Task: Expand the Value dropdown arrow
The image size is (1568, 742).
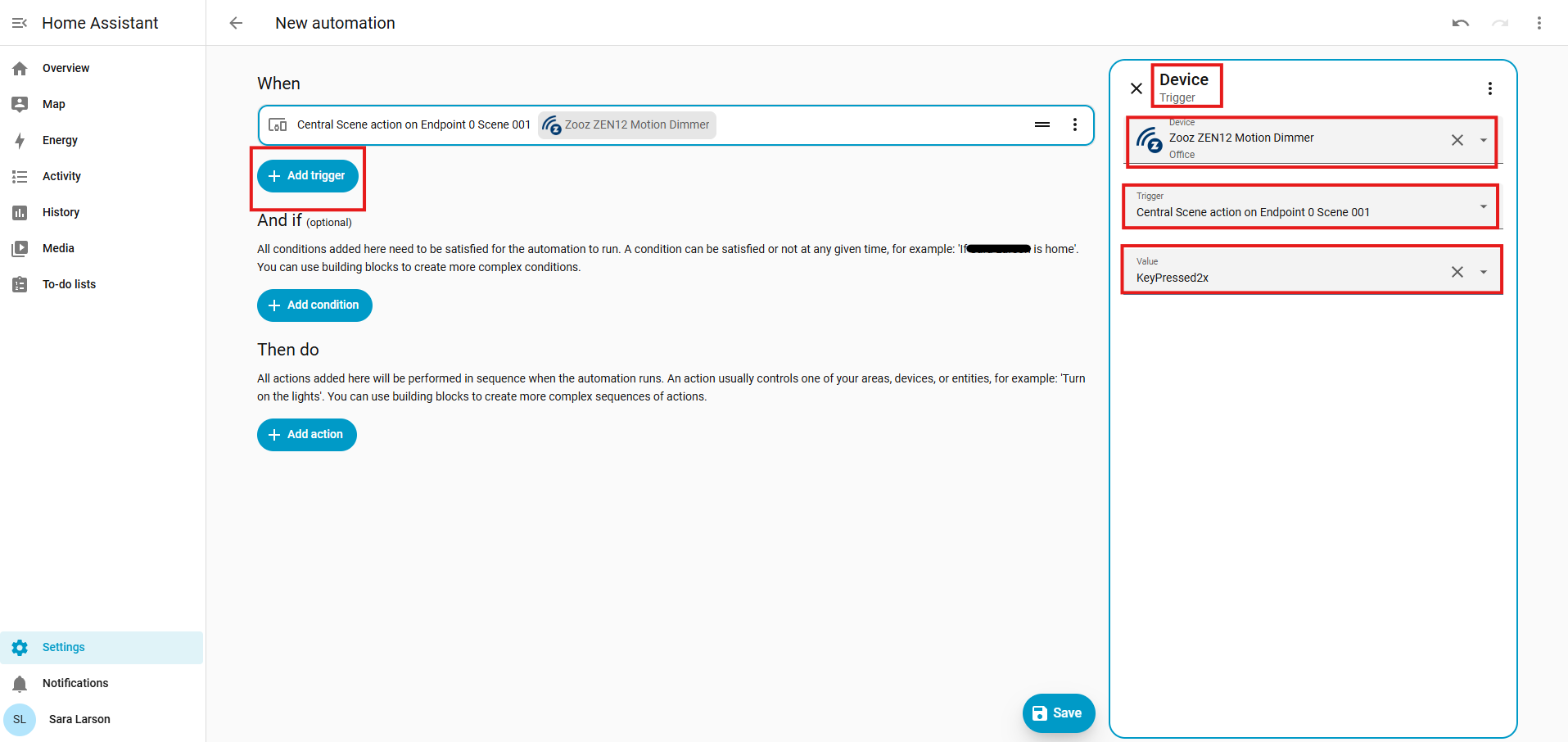Action: point(1484,272)
